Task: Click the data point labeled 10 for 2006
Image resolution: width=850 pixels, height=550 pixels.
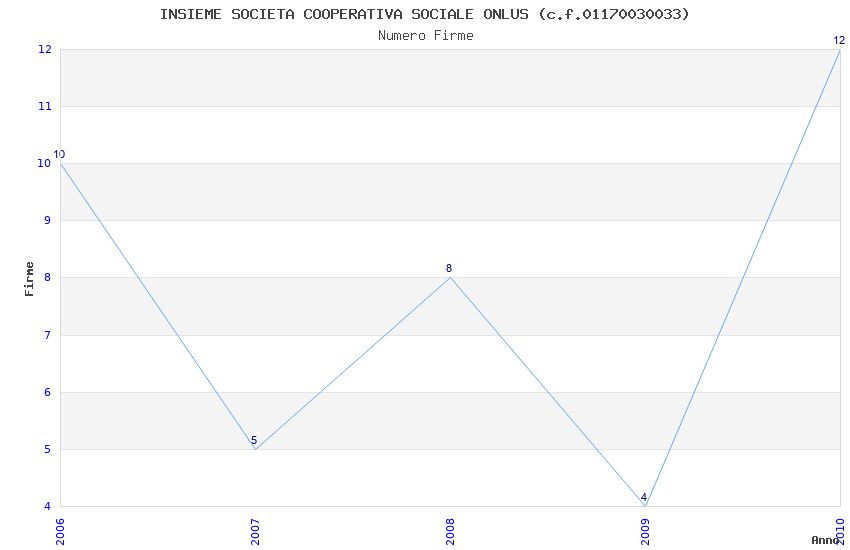Action: pos(60,154)
